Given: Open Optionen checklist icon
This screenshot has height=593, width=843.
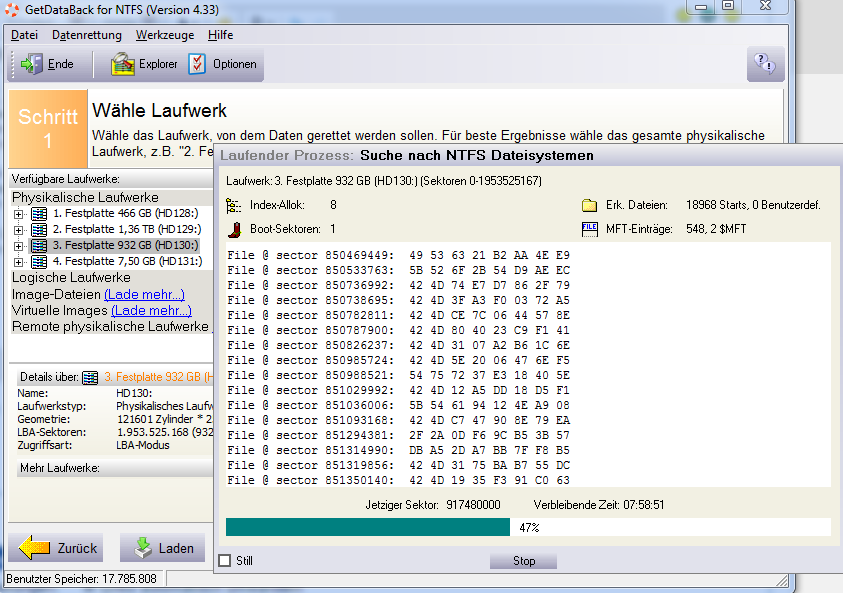Looking at the screenshot, I should coord(197,64).
